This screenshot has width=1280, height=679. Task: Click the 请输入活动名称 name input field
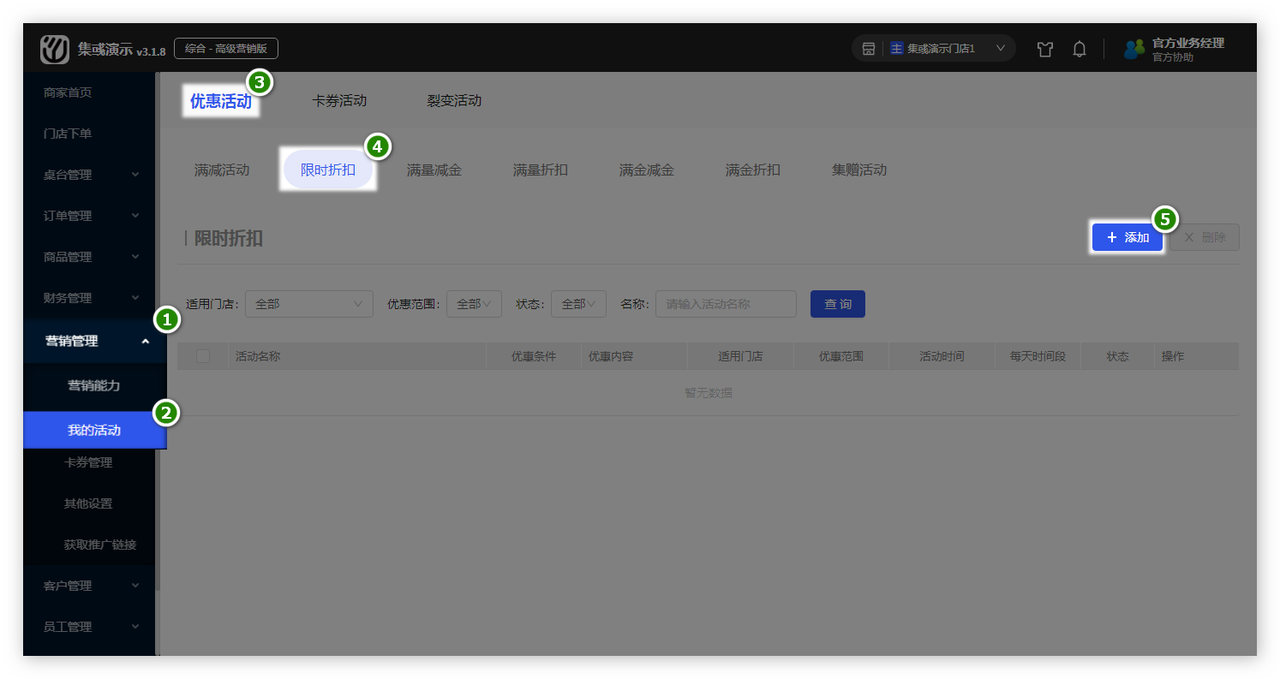pyautogui.click(x=726, y=304)
